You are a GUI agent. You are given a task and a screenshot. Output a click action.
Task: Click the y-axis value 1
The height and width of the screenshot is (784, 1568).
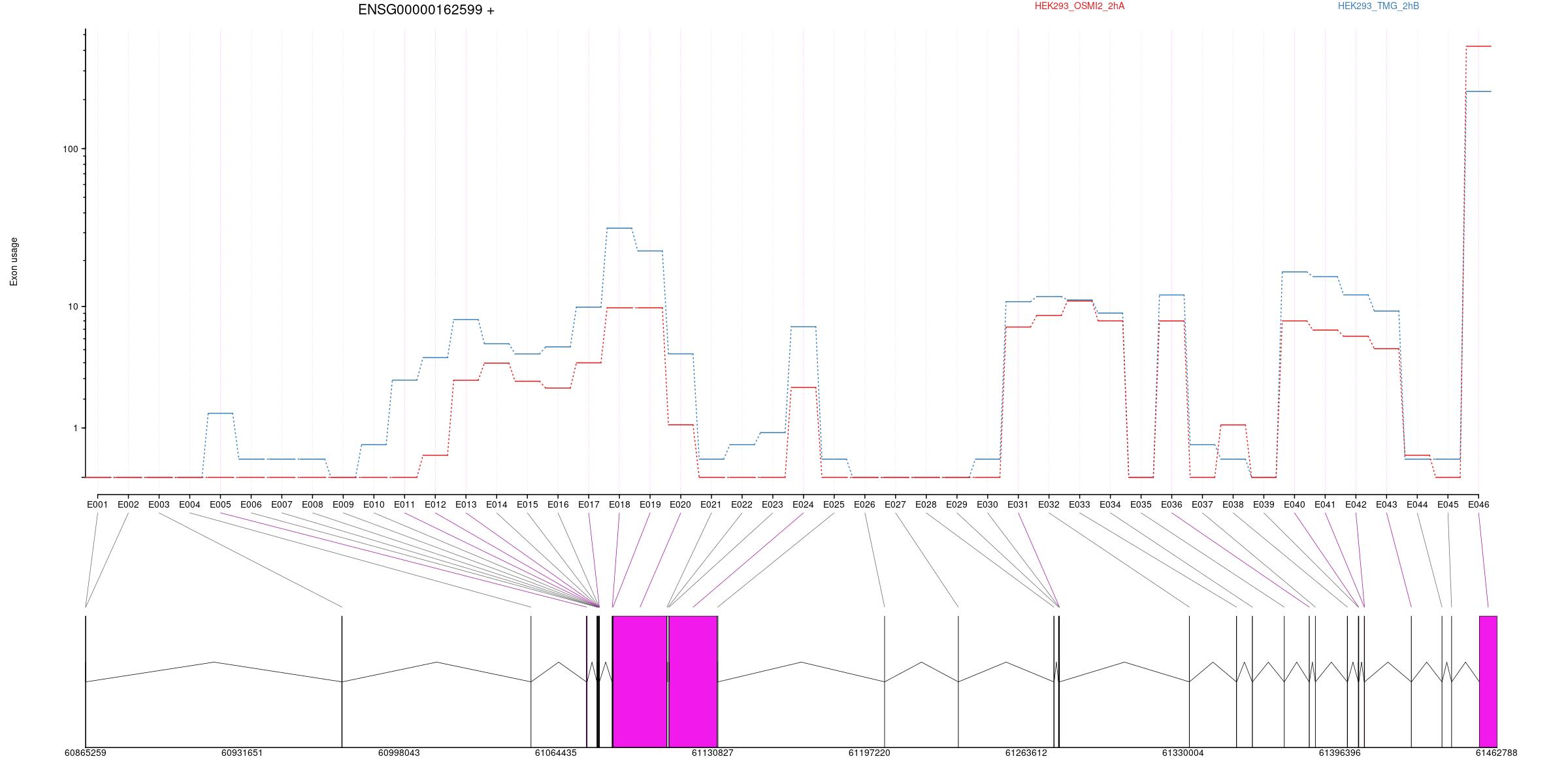coord(75,428)
